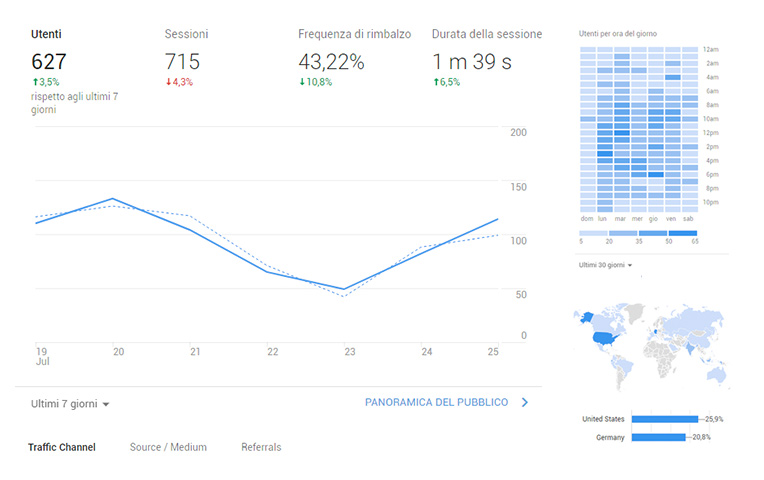Viewport: 764px width, 480px height.
Task: Click the green up arrow under Utenti
Action: (x=35, y=82)
